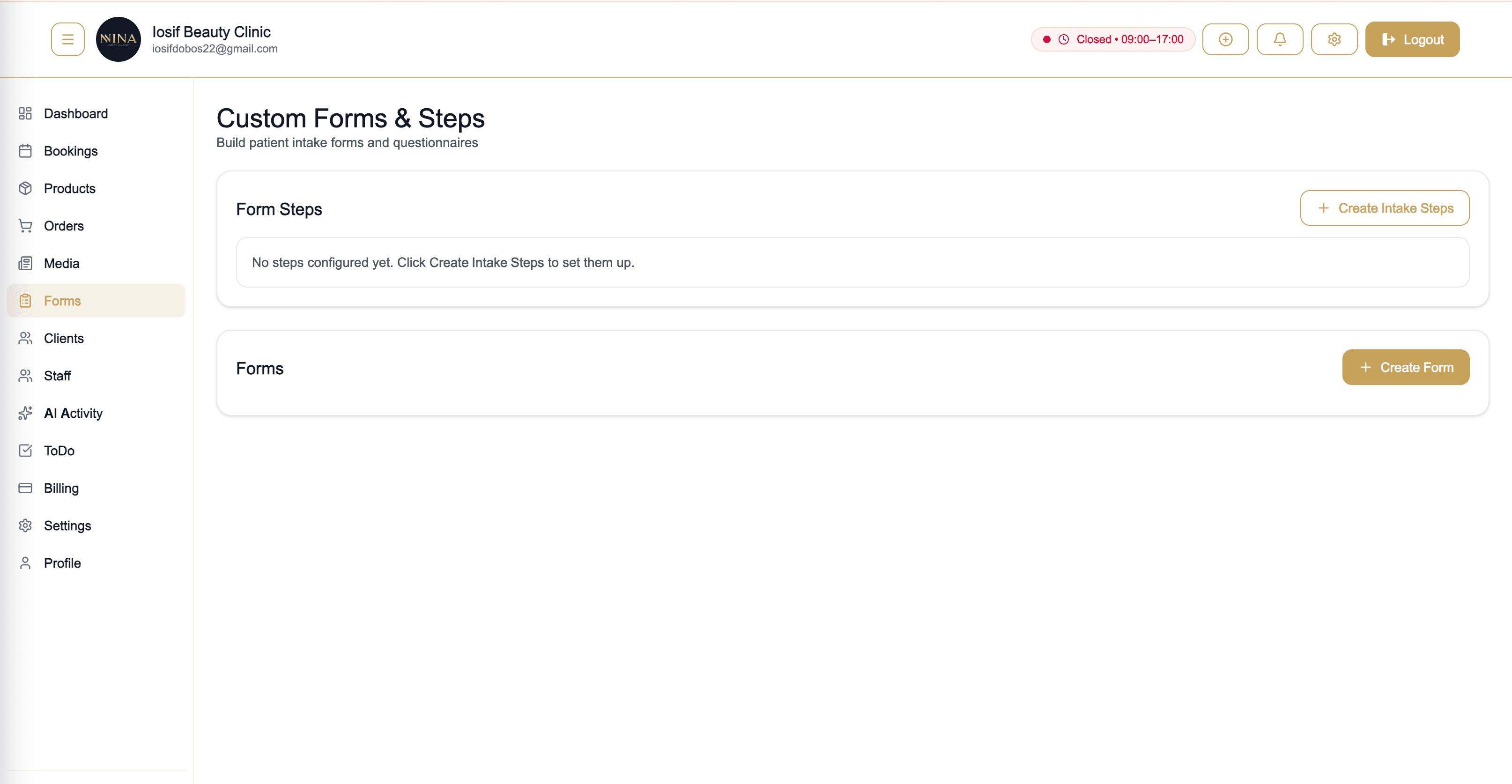Click the Media sidebar icon
The image size is (1512, 784).
pyautogui.click(x=26, y=263)
